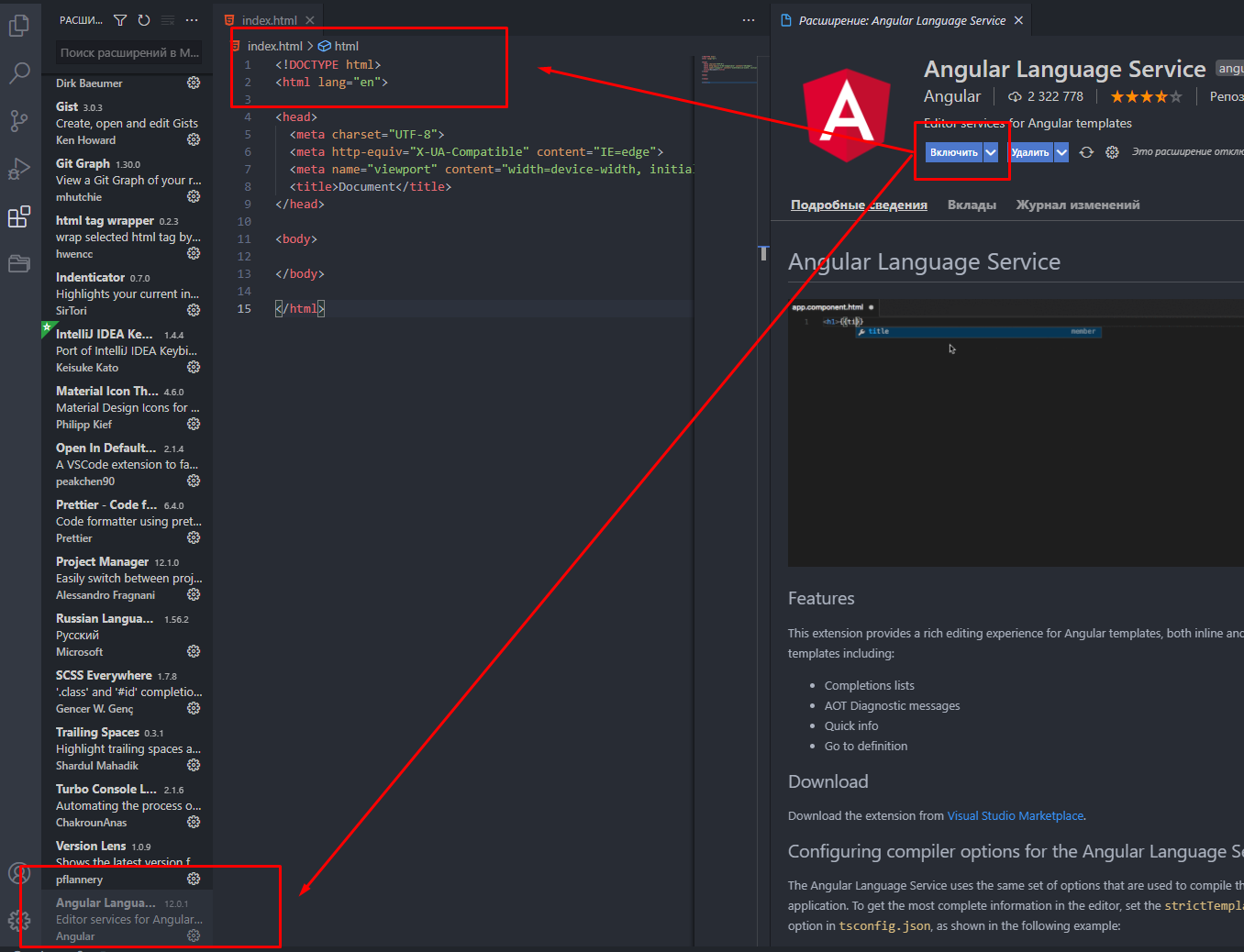Manage gear for Turbo Console Log extension

pos(194,822)
